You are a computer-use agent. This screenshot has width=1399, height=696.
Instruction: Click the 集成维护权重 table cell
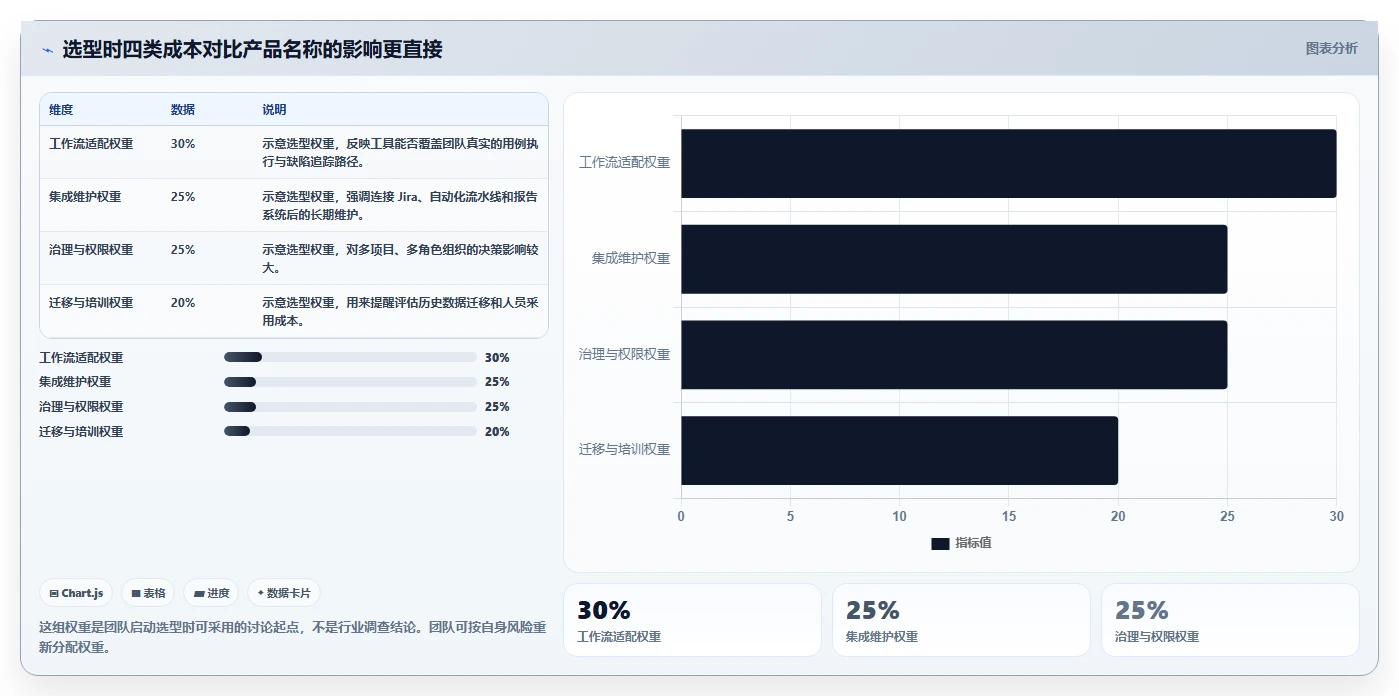click(x=85, y=197)
